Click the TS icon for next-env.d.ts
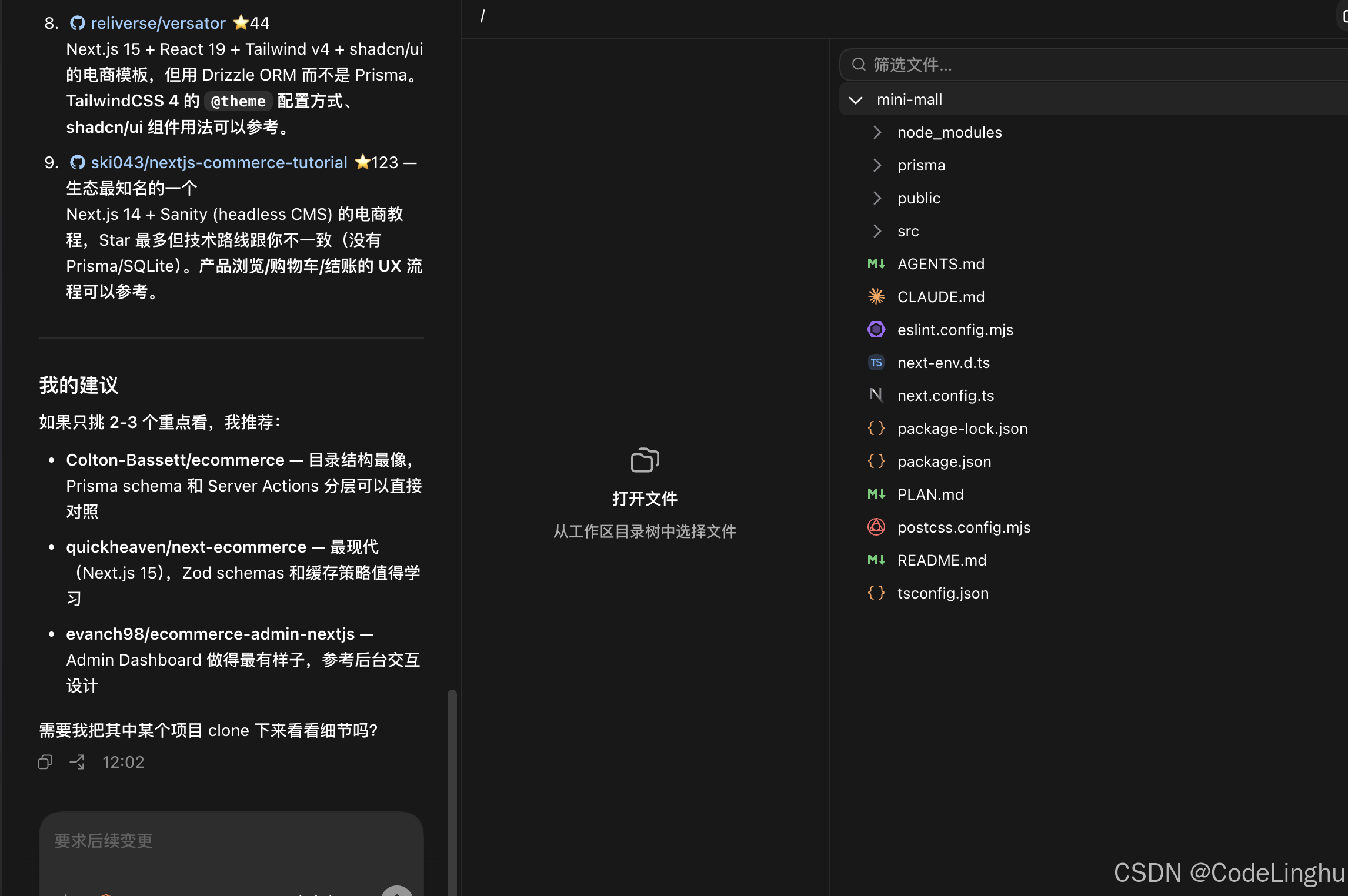 pyautogui.click(x=876, y=363)
